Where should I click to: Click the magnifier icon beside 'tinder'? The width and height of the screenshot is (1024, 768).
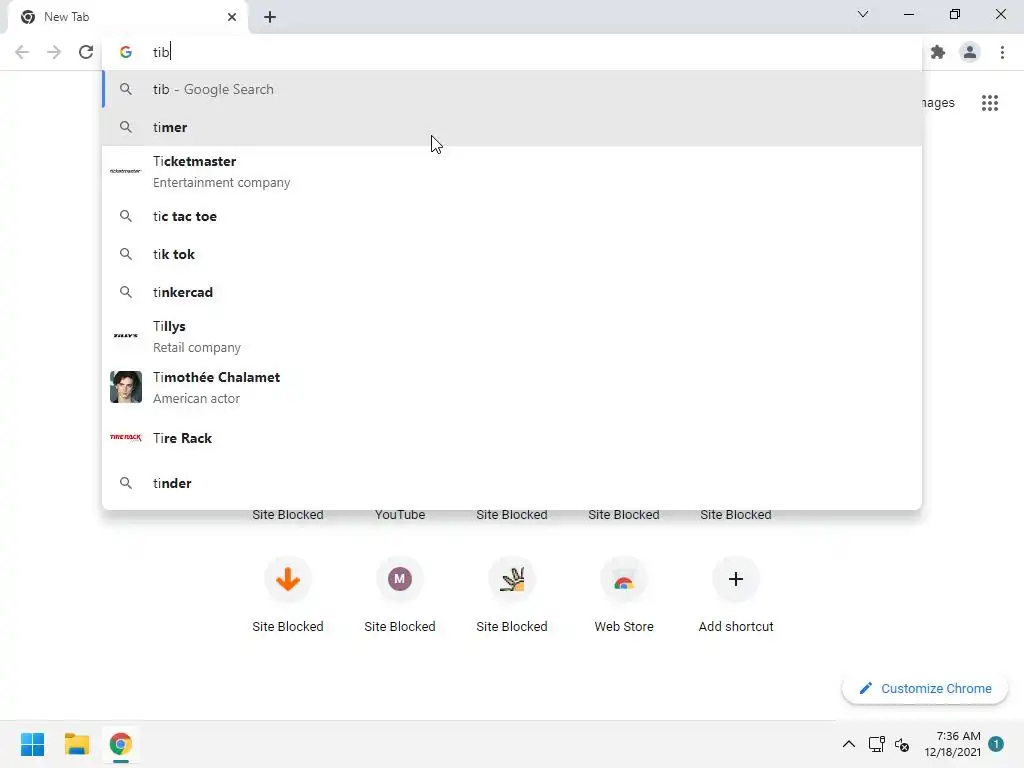click(125, 483)
